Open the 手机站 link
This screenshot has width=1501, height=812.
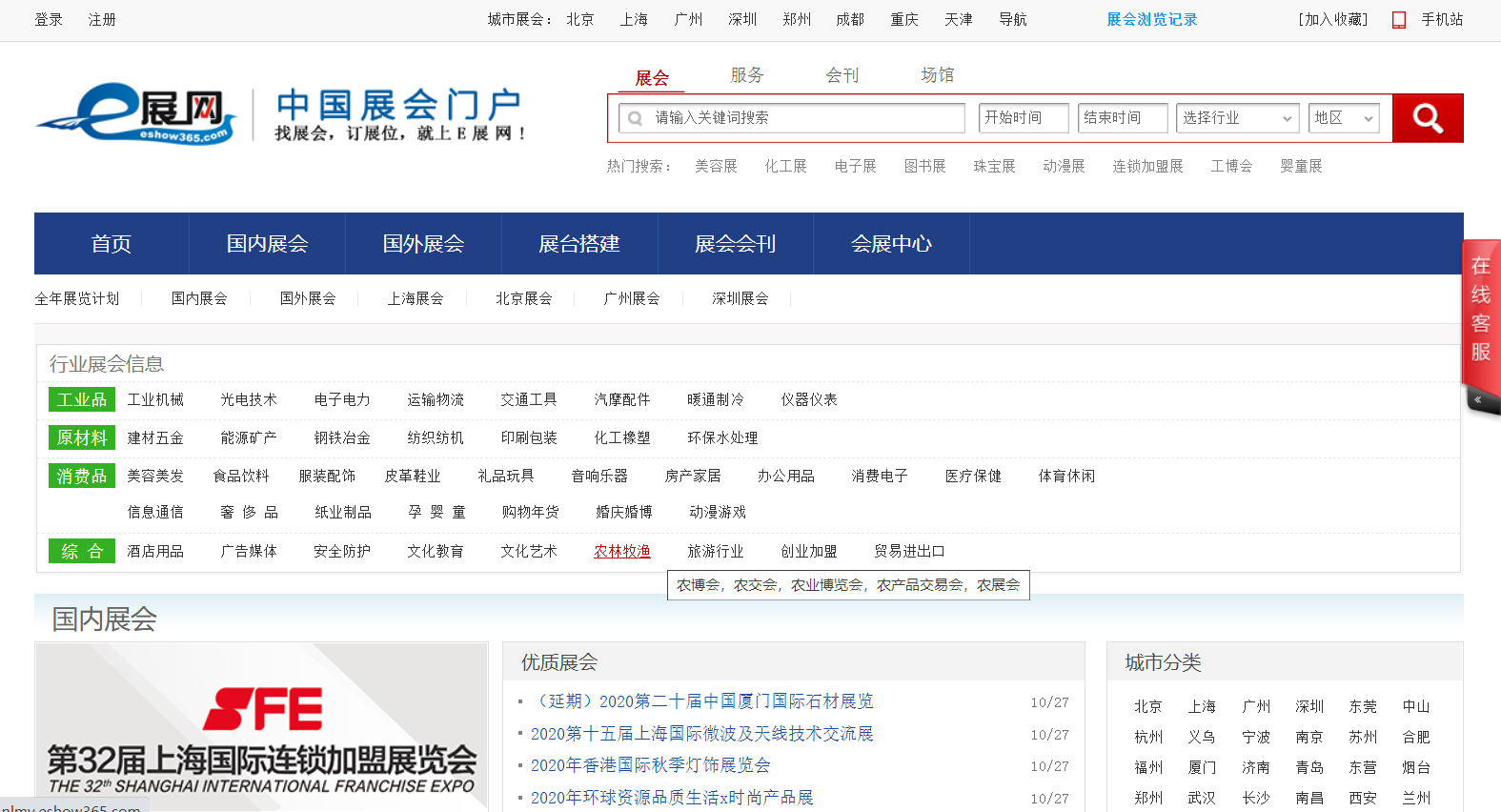point(1442,20)
